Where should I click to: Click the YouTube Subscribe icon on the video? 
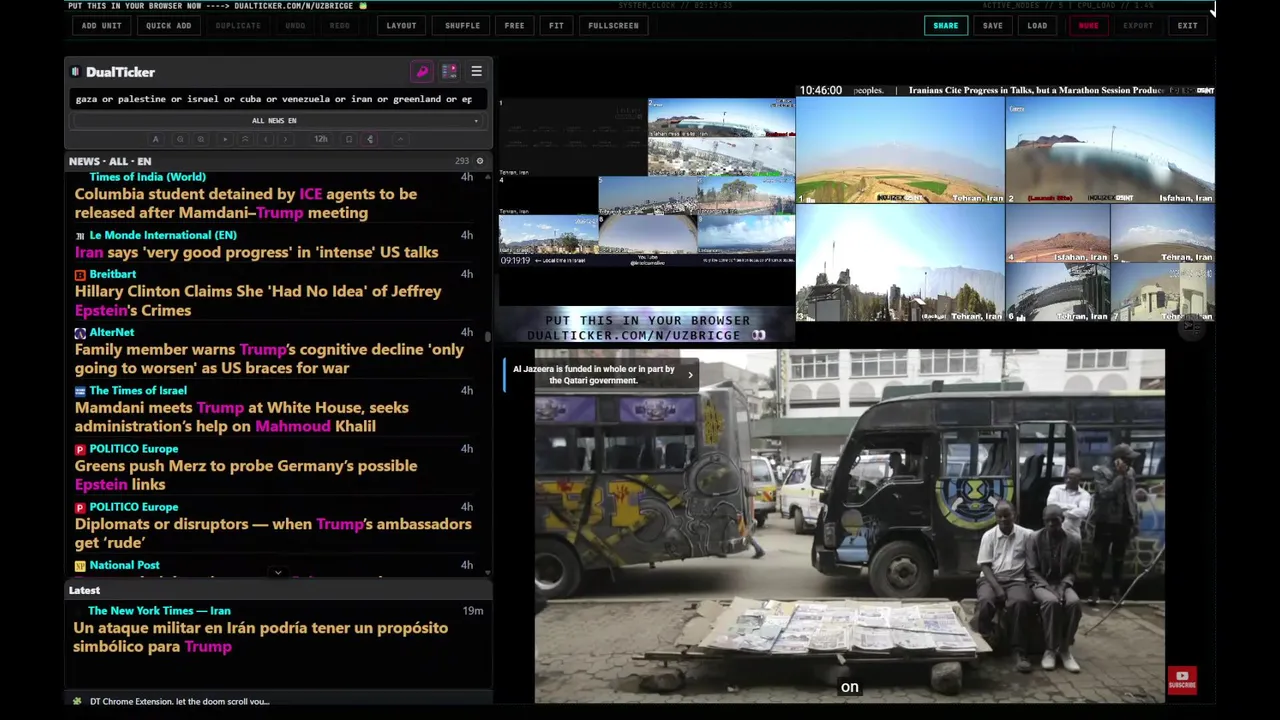tap(1182, 681)
